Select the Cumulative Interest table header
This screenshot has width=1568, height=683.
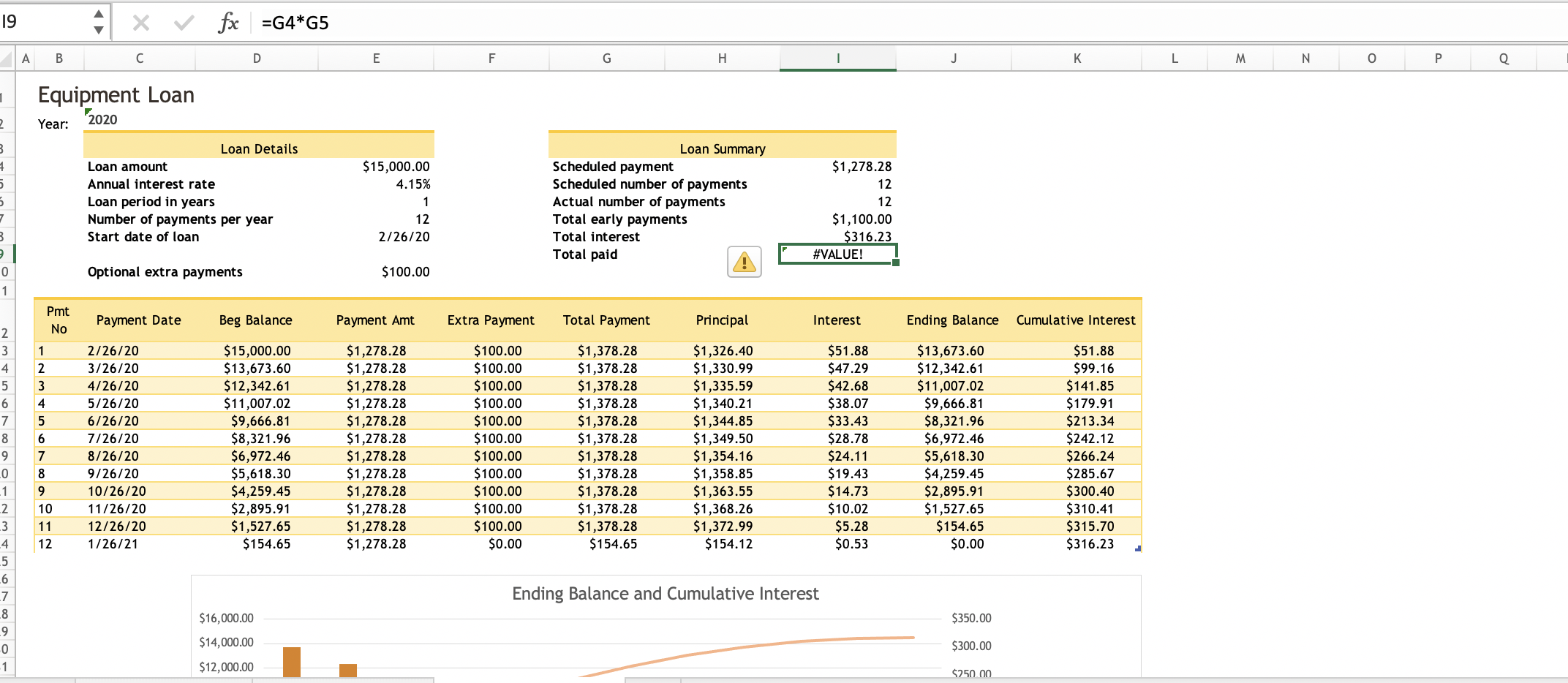(x=1076, y=320)
